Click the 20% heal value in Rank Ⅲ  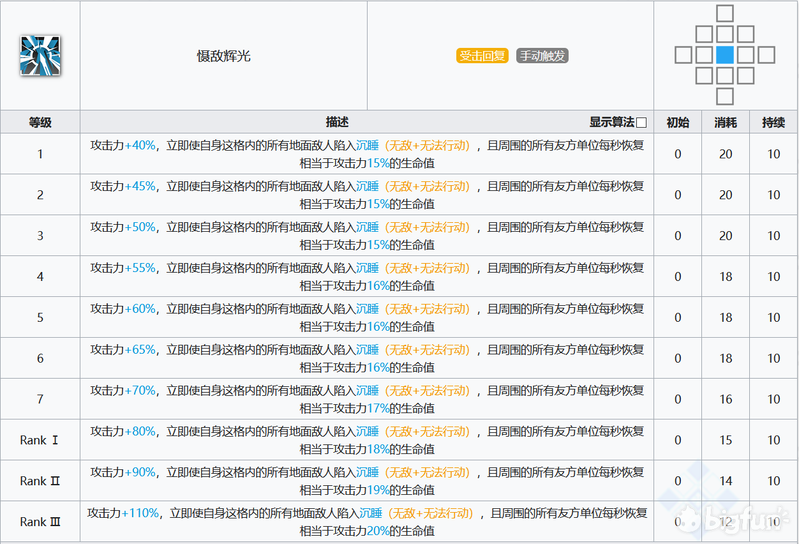pyautogui.click(x=378, y=531)
